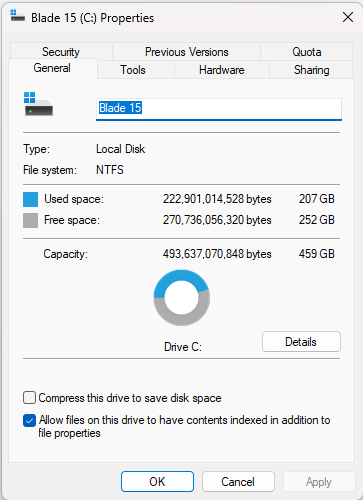Click the 493,637,070,848 bytes capacity value

(x=217, y=254)
